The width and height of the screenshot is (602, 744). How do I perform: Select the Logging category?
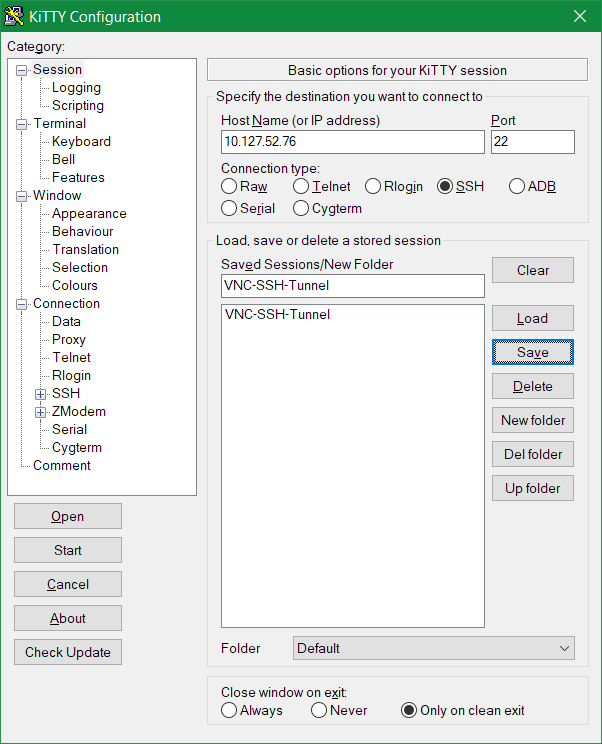coord(76,88)
